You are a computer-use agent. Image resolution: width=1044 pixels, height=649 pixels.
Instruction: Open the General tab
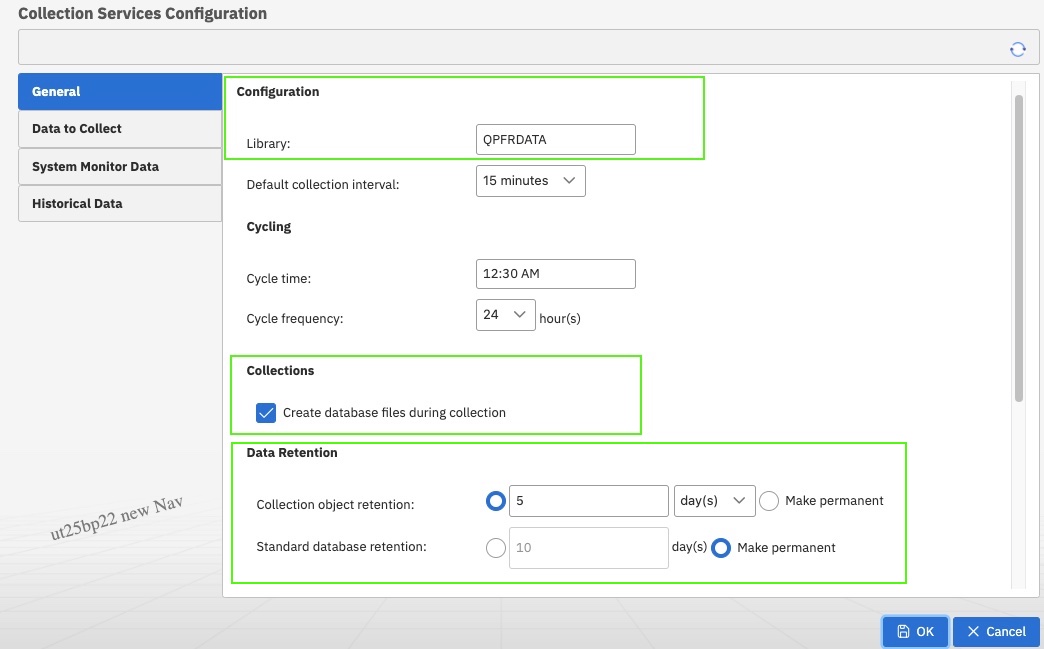pyautogui.click(x=120, y=92)
